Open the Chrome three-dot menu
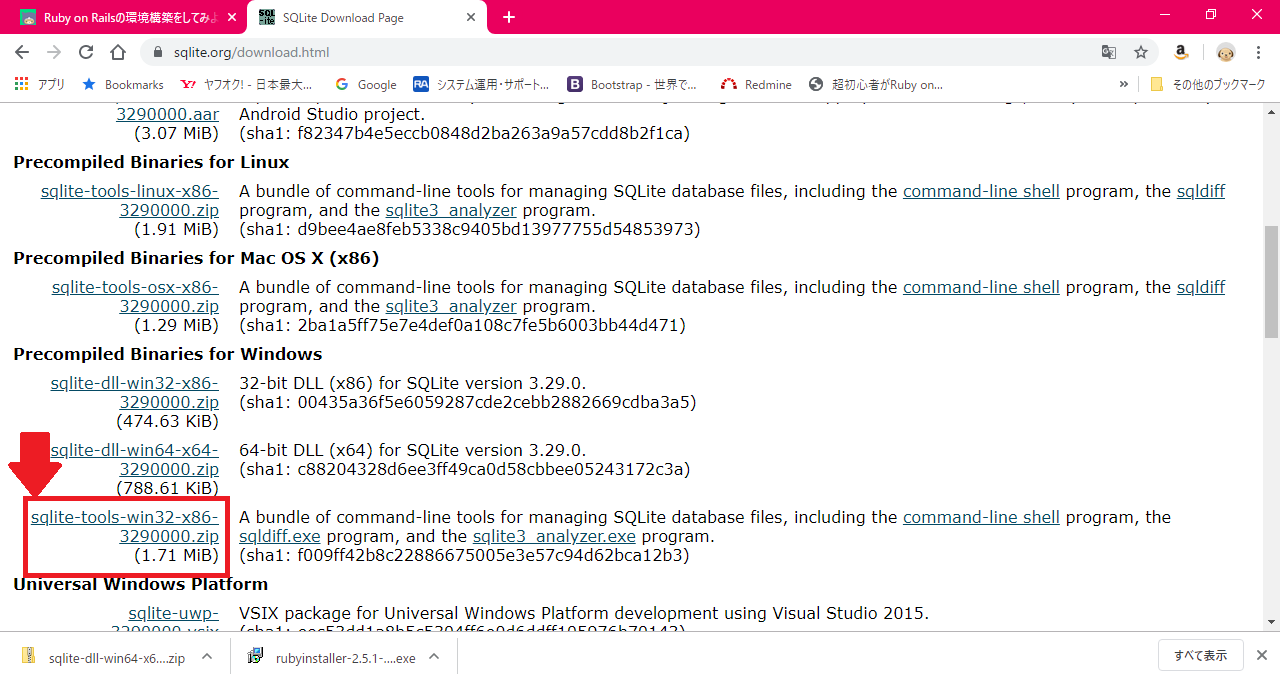The width and height of the screenshot is (1280, 680). (x=1258, y=51)
